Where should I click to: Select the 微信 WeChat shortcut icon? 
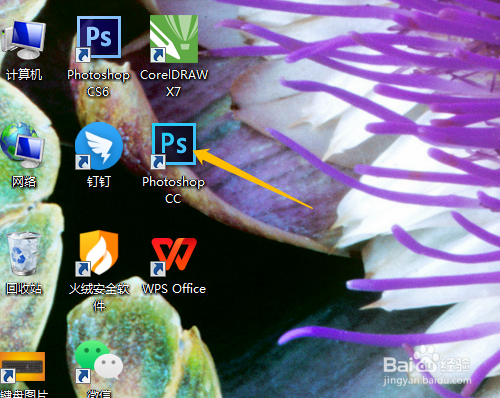tap(99, 361)
